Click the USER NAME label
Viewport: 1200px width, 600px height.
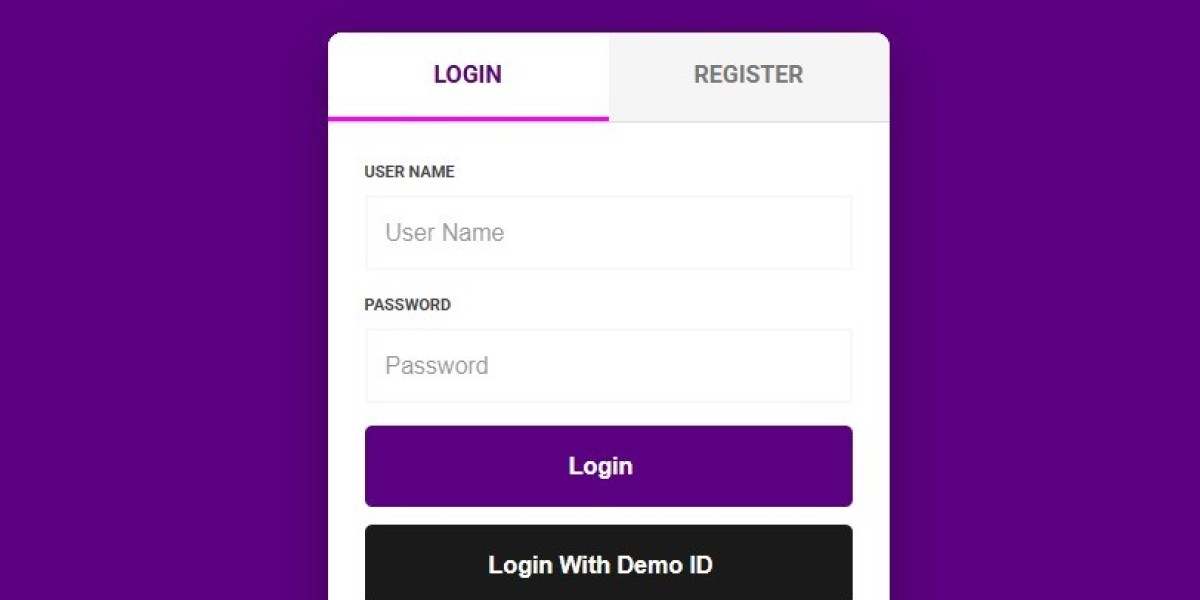pyautogui.click(x=408, y=171)
